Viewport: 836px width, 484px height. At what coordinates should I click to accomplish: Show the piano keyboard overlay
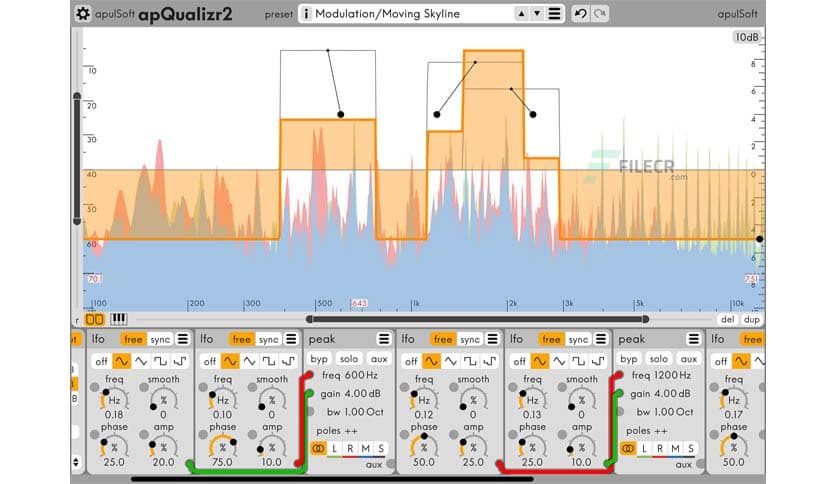coord(118,320)
